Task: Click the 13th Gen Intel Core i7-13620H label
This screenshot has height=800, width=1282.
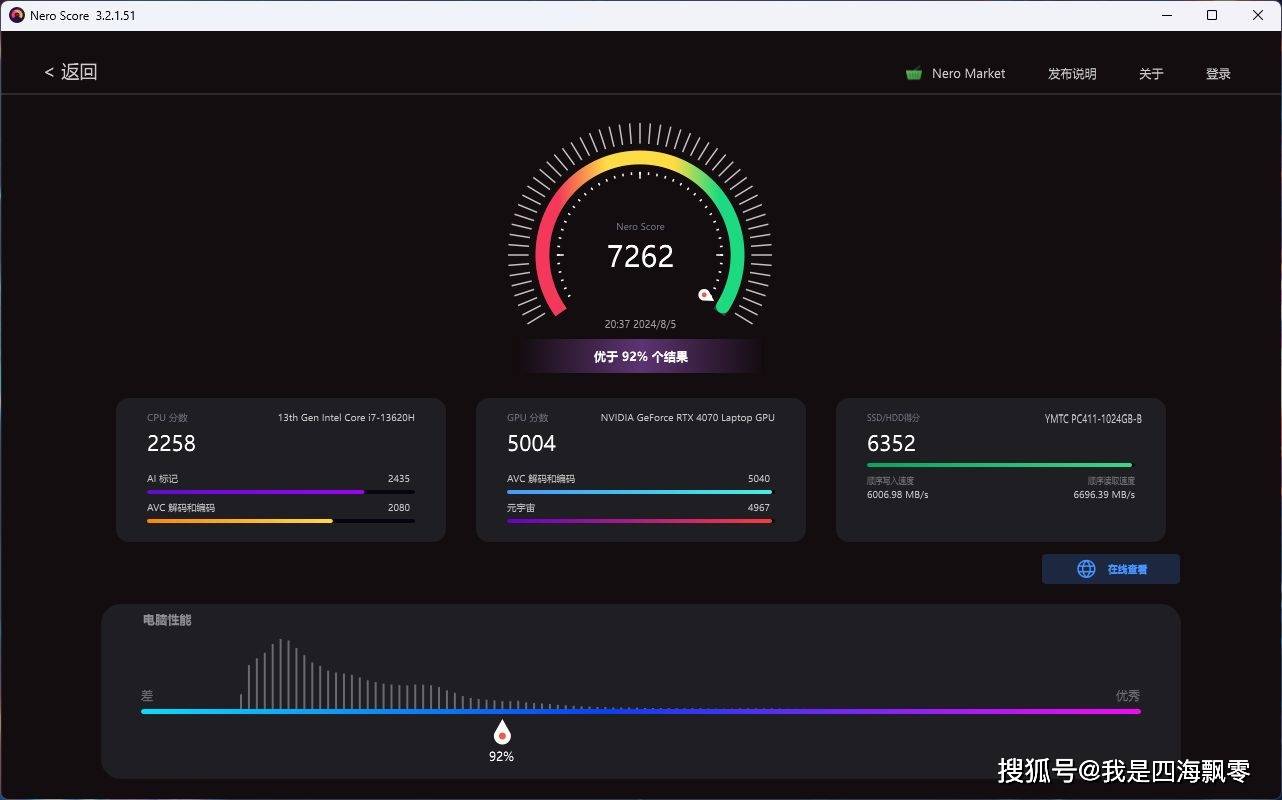Action: point(346,418)
